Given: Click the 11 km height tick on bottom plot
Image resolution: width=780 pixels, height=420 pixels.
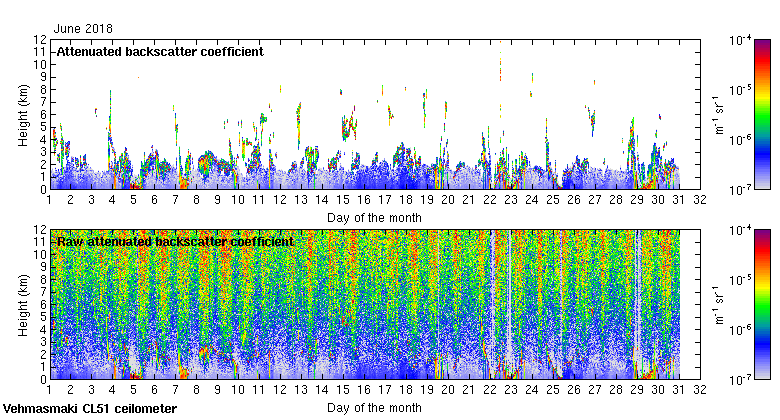Looking at the screenshot, I should pyautogui.click(x=40, y=242).
